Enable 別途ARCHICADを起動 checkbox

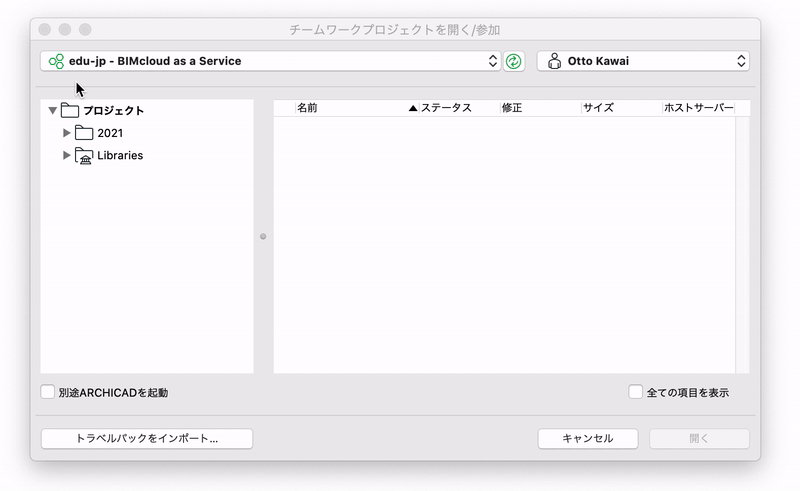47,392
